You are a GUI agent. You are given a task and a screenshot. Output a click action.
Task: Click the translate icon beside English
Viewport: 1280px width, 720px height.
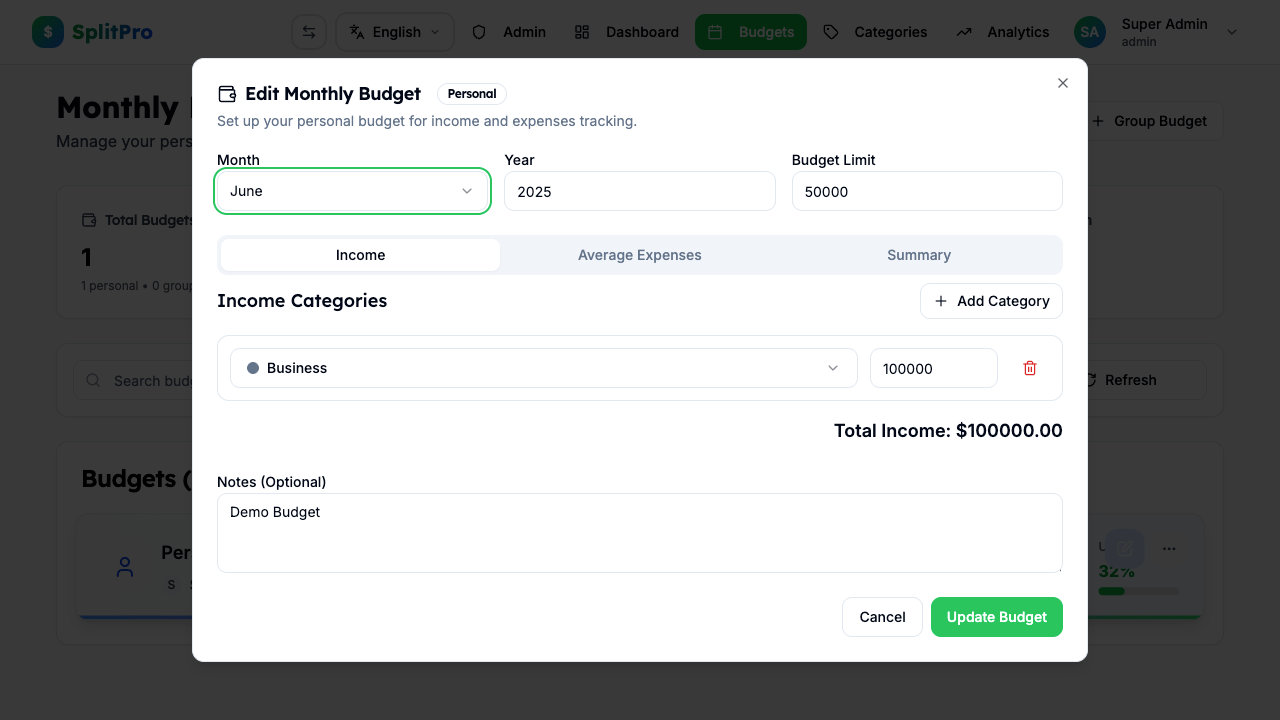click(x=356, y=32)
